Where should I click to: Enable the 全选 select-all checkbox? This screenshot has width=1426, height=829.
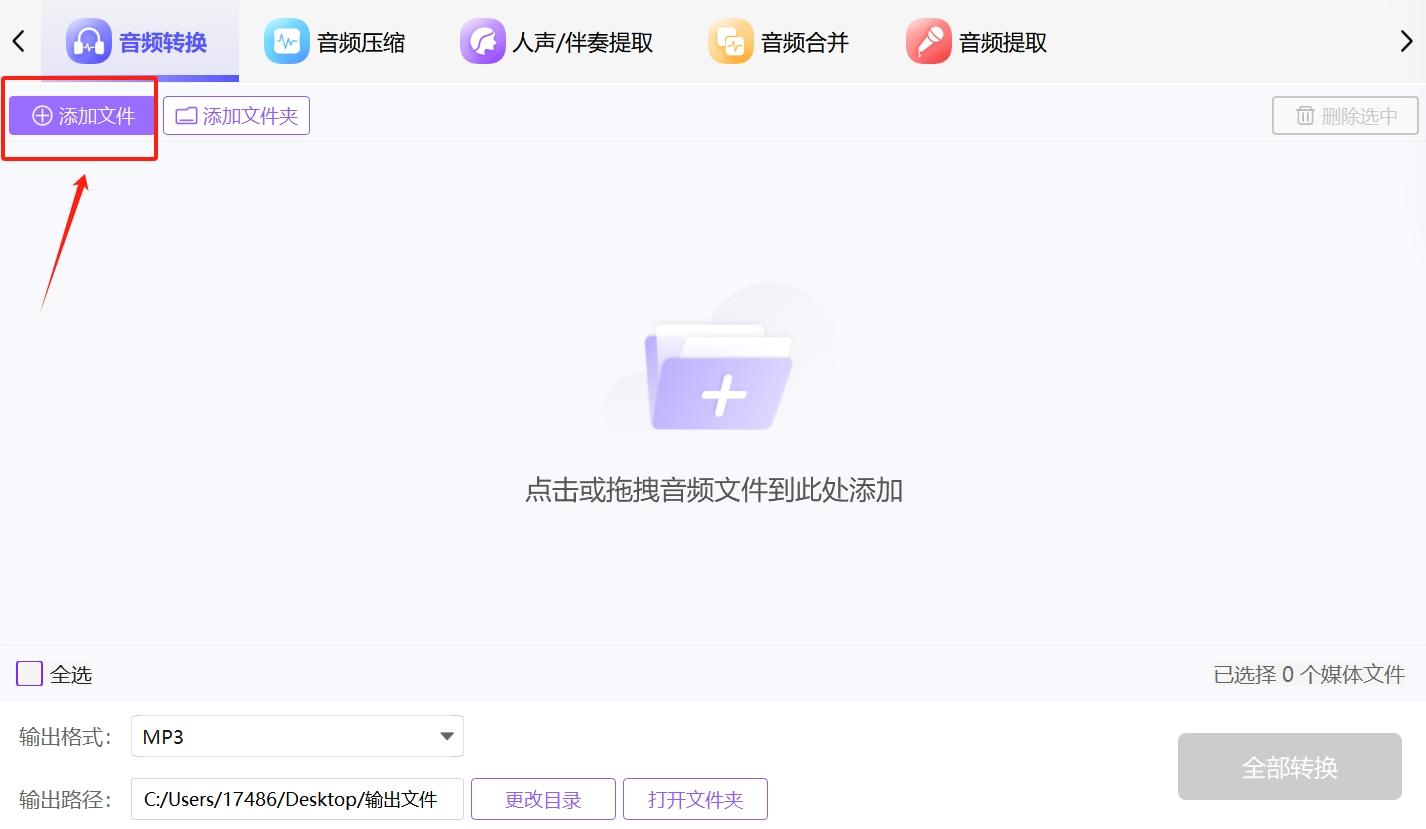28,673
